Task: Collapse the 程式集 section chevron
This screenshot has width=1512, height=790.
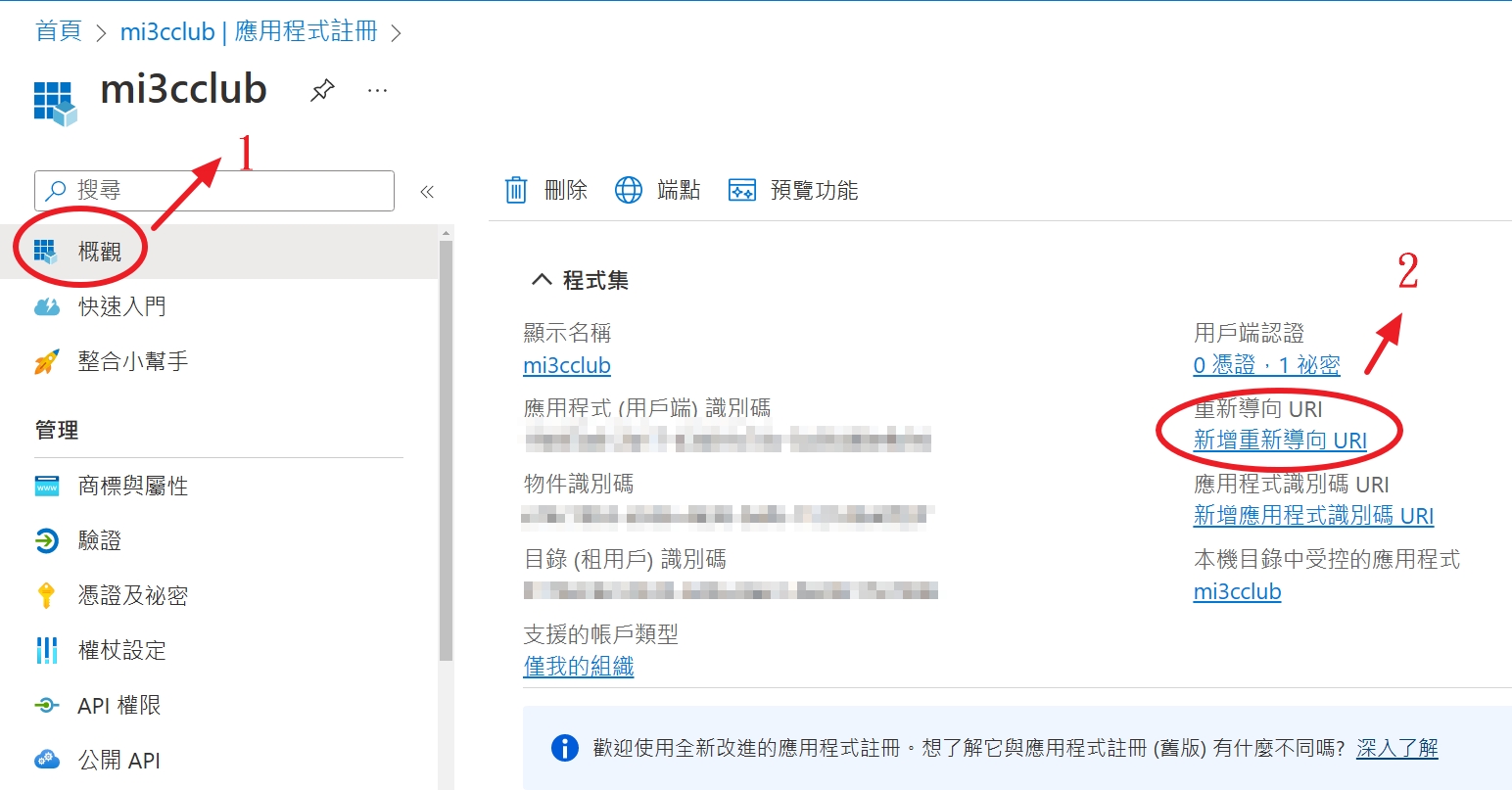Action: pos(542,280)
